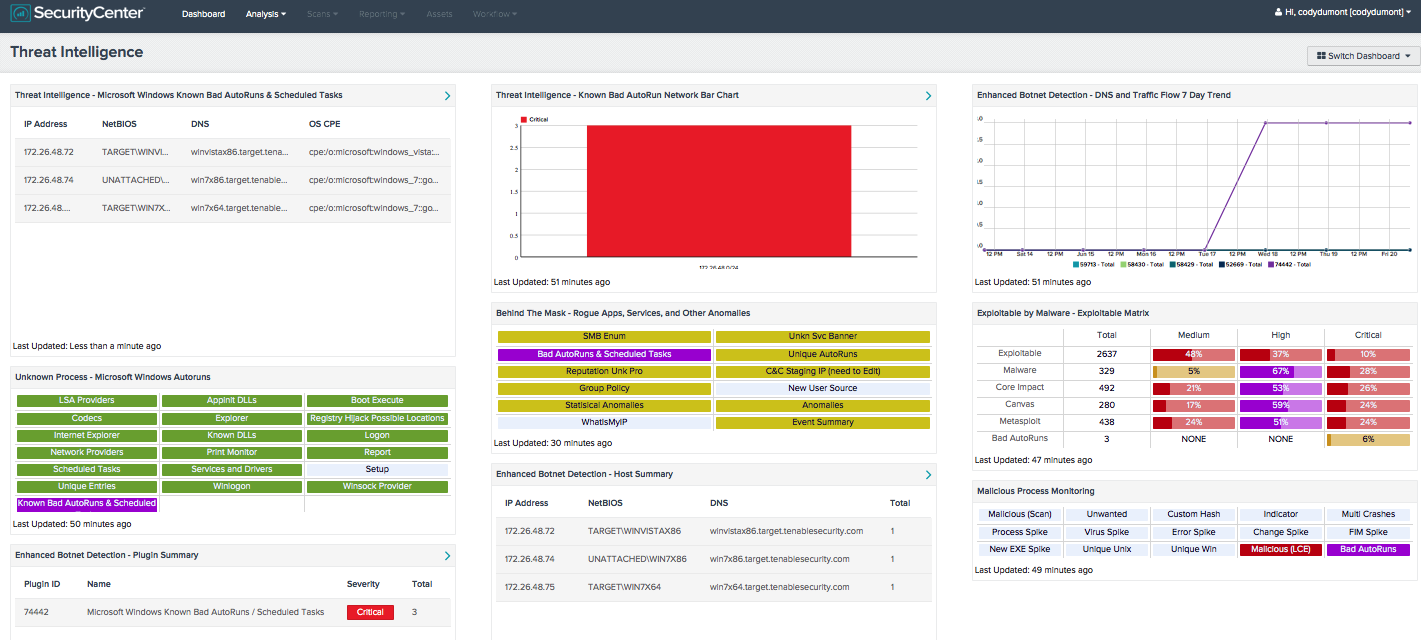The width and height of the screenshot is (1421, 640).
Task: Click the Network Providers indicator
Action: [x=87, y=452]
